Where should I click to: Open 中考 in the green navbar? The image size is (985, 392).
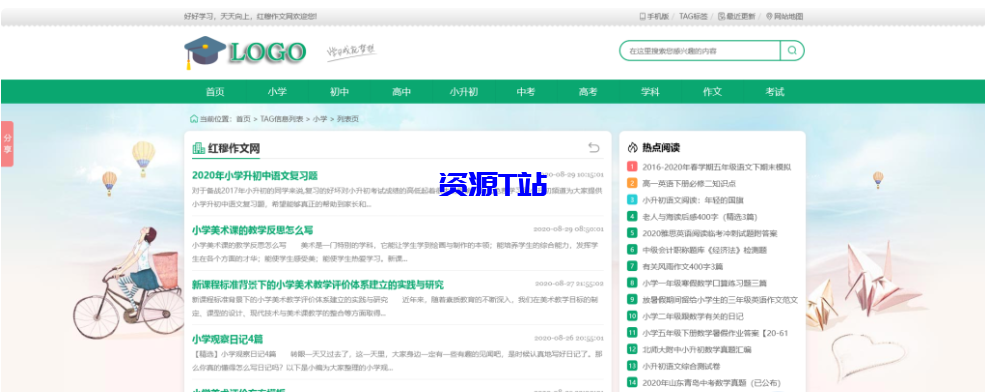(526, 92)
